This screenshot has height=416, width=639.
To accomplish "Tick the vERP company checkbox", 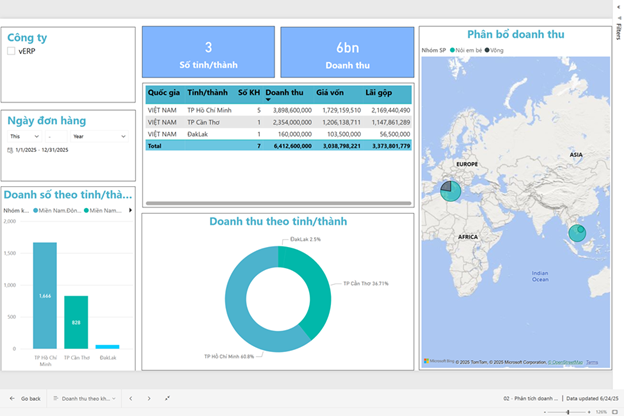I will (x=11, y=50).
